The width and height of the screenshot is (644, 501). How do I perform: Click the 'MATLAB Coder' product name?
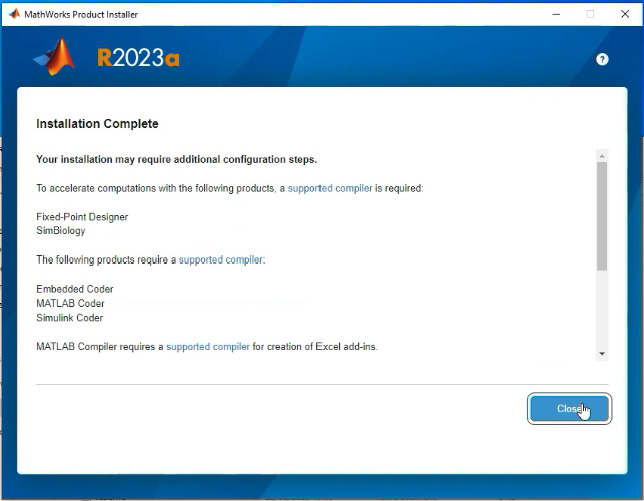pos(70,303)
